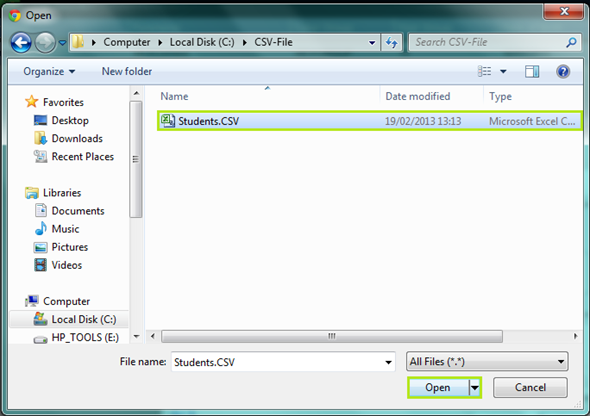Click New folder in the toolbar
Viewport: 590px width, 416px height.
(x=127, y=71)
